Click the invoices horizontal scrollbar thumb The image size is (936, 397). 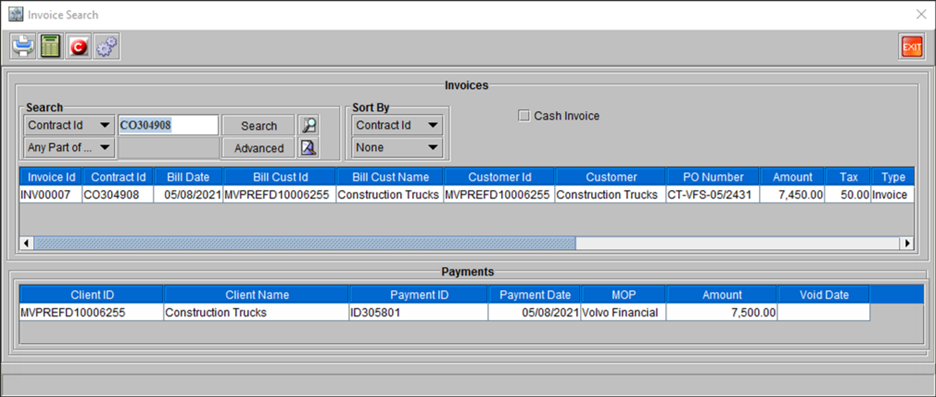(304, 243)
